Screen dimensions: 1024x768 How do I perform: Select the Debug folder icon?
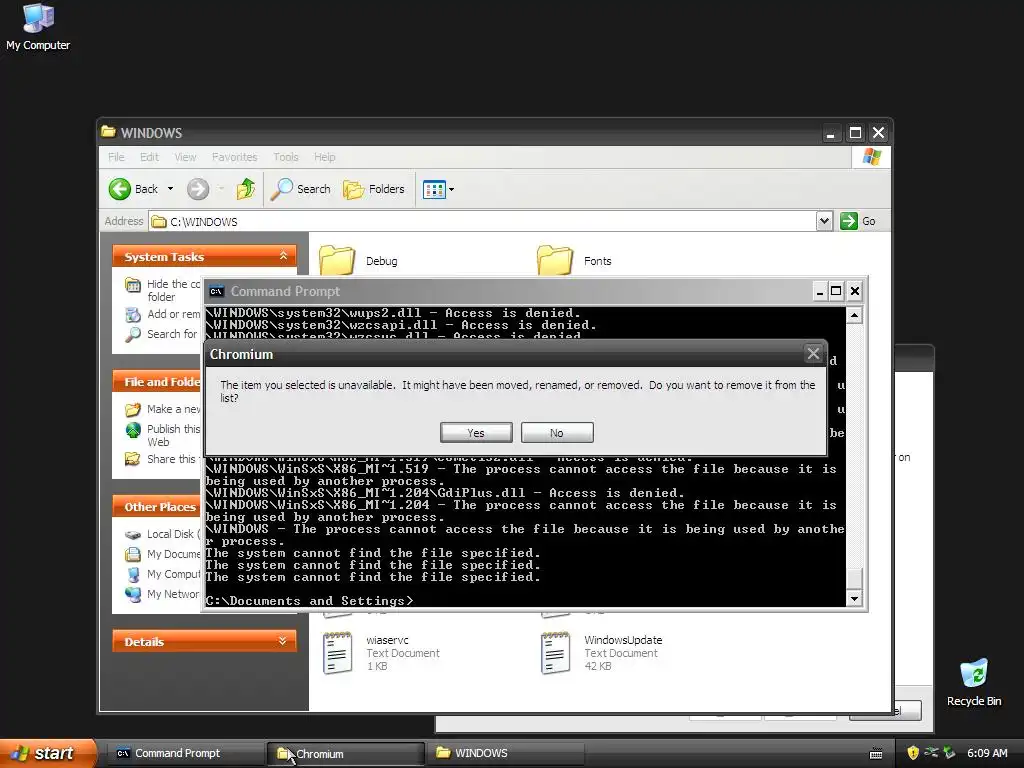337,260
